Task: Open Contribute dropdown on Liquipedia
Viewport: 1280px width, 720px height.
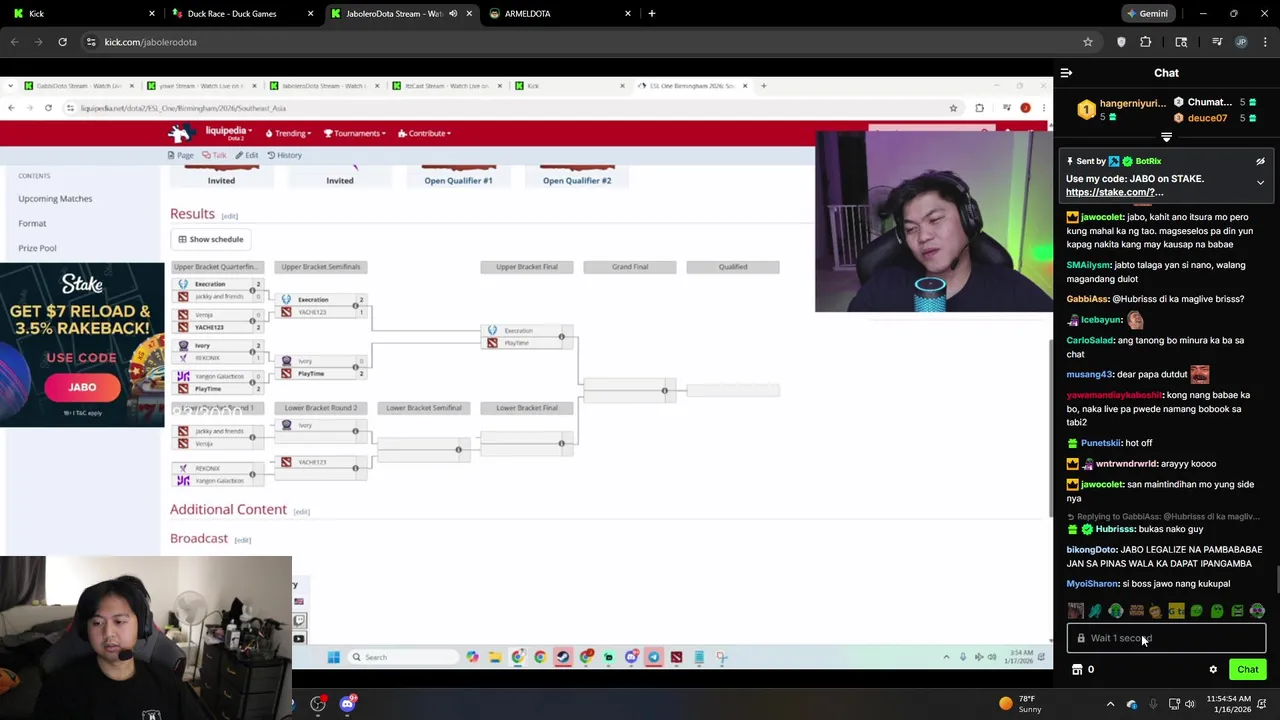Action: 424,133
